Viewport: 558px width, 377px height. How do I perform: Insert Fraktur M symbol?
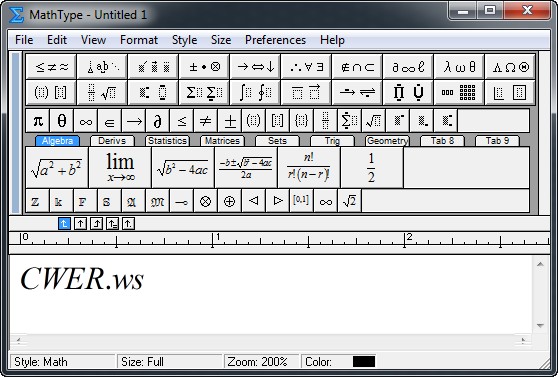(x=157, y=201)
